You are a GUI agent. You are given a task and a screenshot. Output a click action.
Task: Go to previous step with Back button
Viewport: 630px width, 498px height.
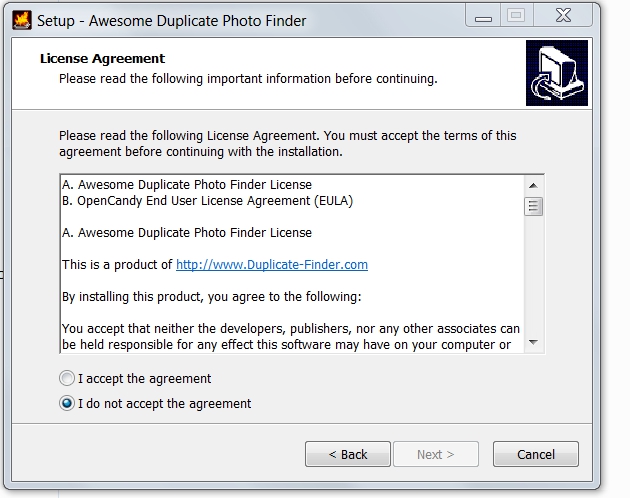coord(348,454)
